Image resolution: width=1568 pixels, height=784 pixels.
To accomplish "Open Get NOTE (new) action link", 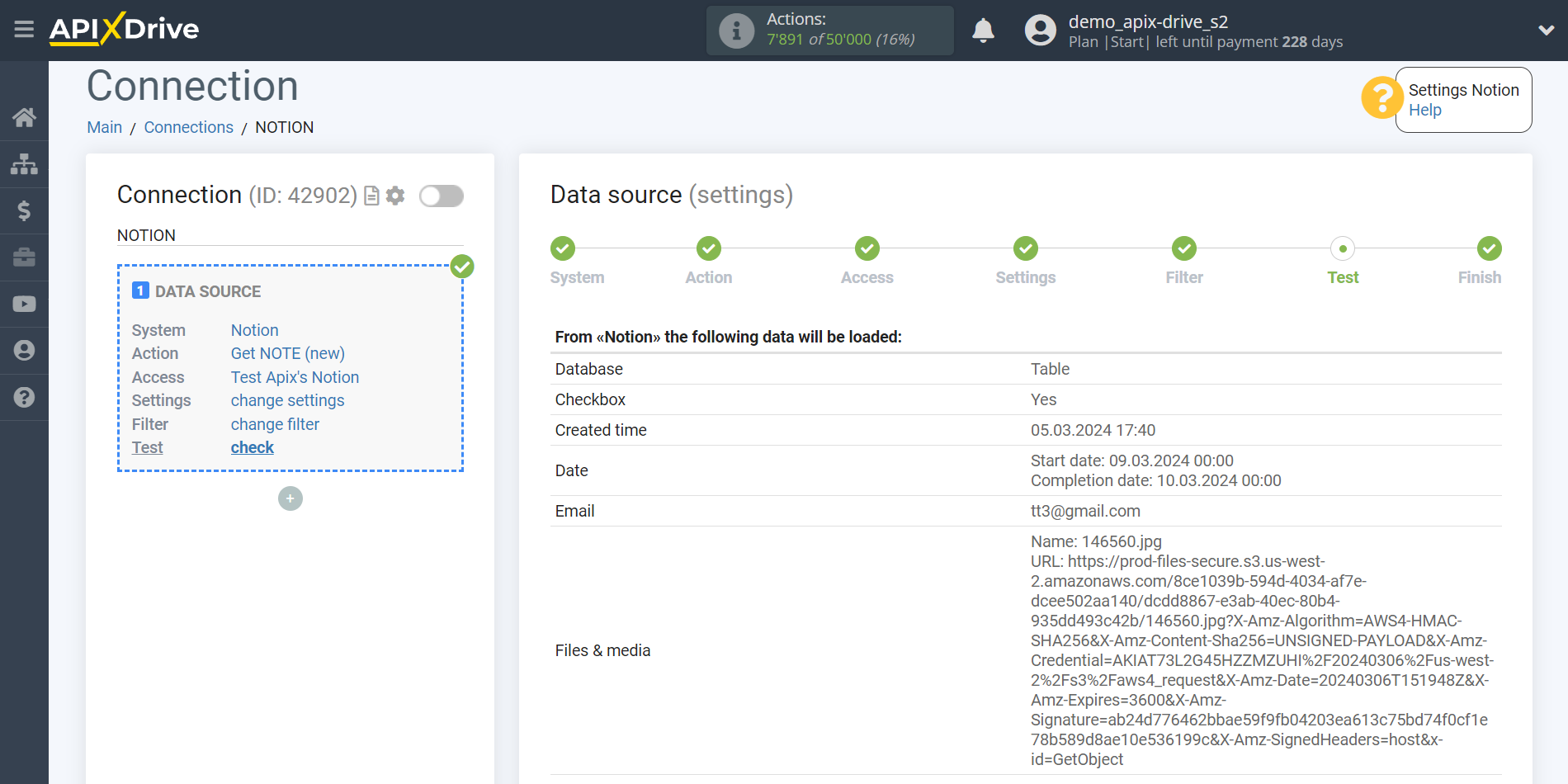I will [288, 353].
